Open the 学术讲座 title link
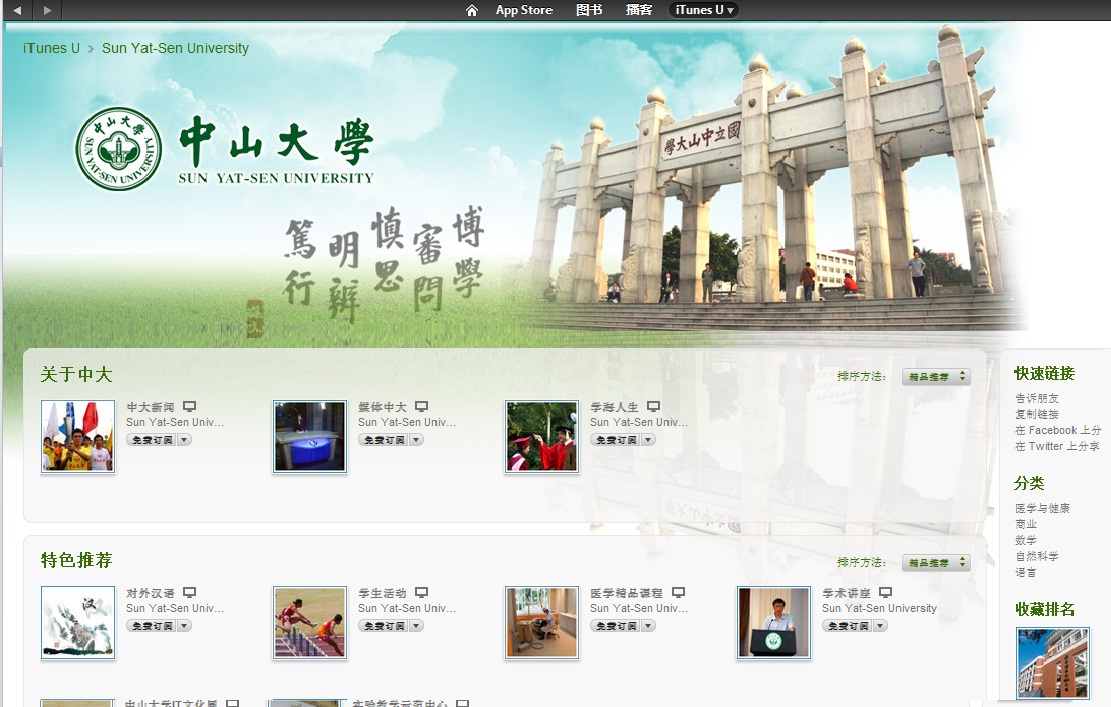The height and width of the screenshot is (707, 1111). (x=846, y=592)
